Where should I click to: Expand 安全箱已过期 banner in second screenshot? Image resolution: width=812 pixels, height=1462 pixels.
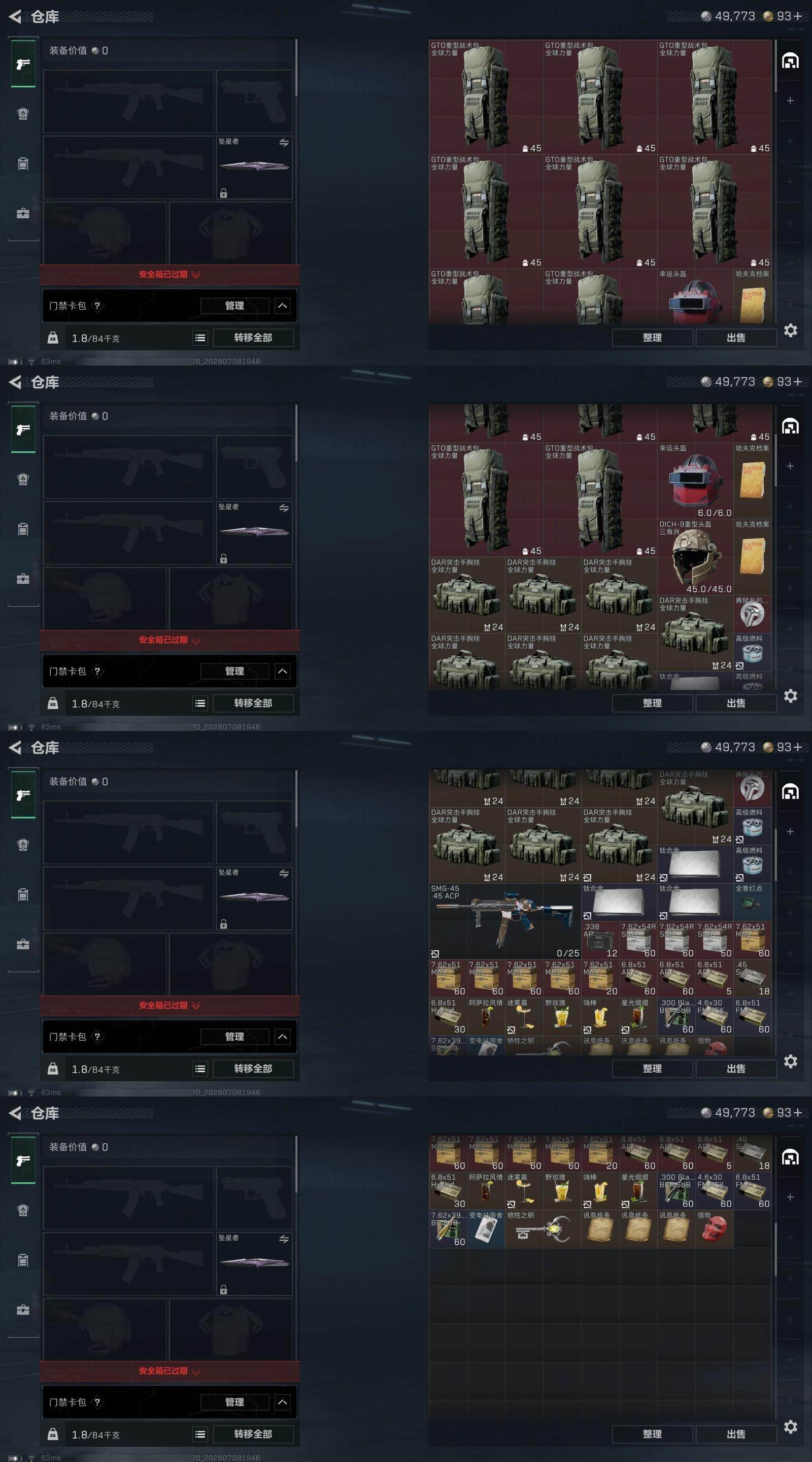pos(170,640)
